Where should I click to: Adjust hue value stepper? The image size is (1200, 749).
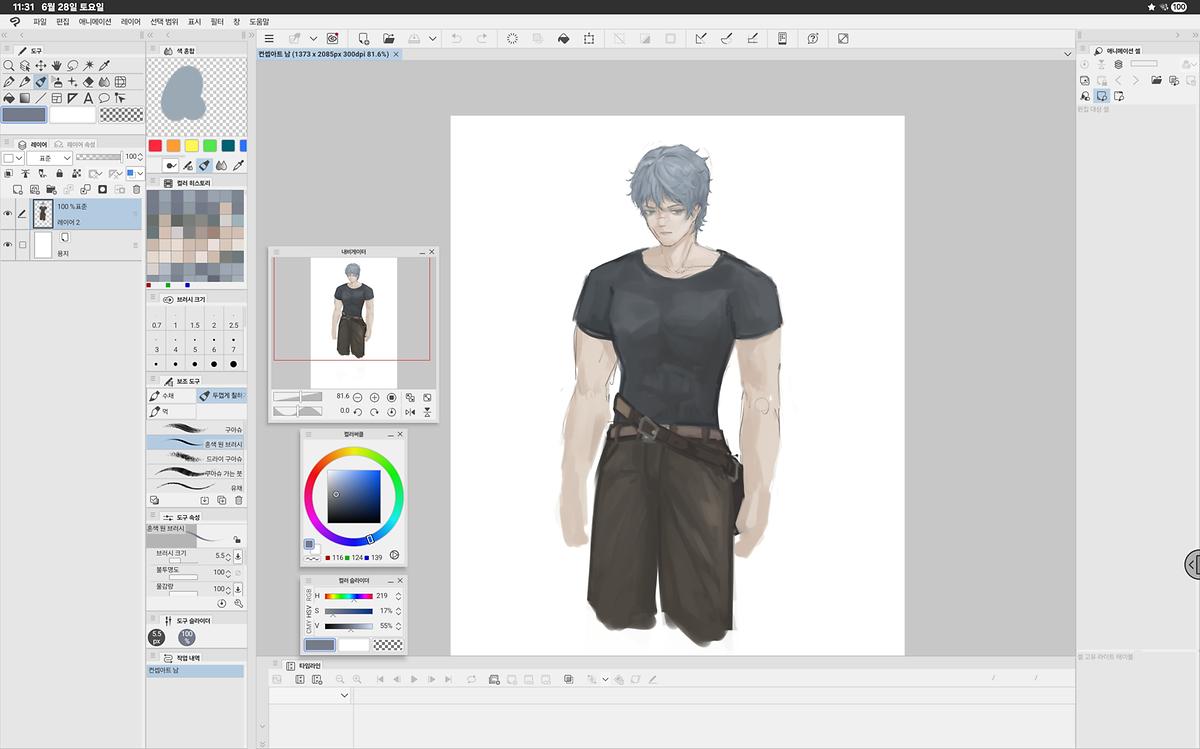point(398,596)
